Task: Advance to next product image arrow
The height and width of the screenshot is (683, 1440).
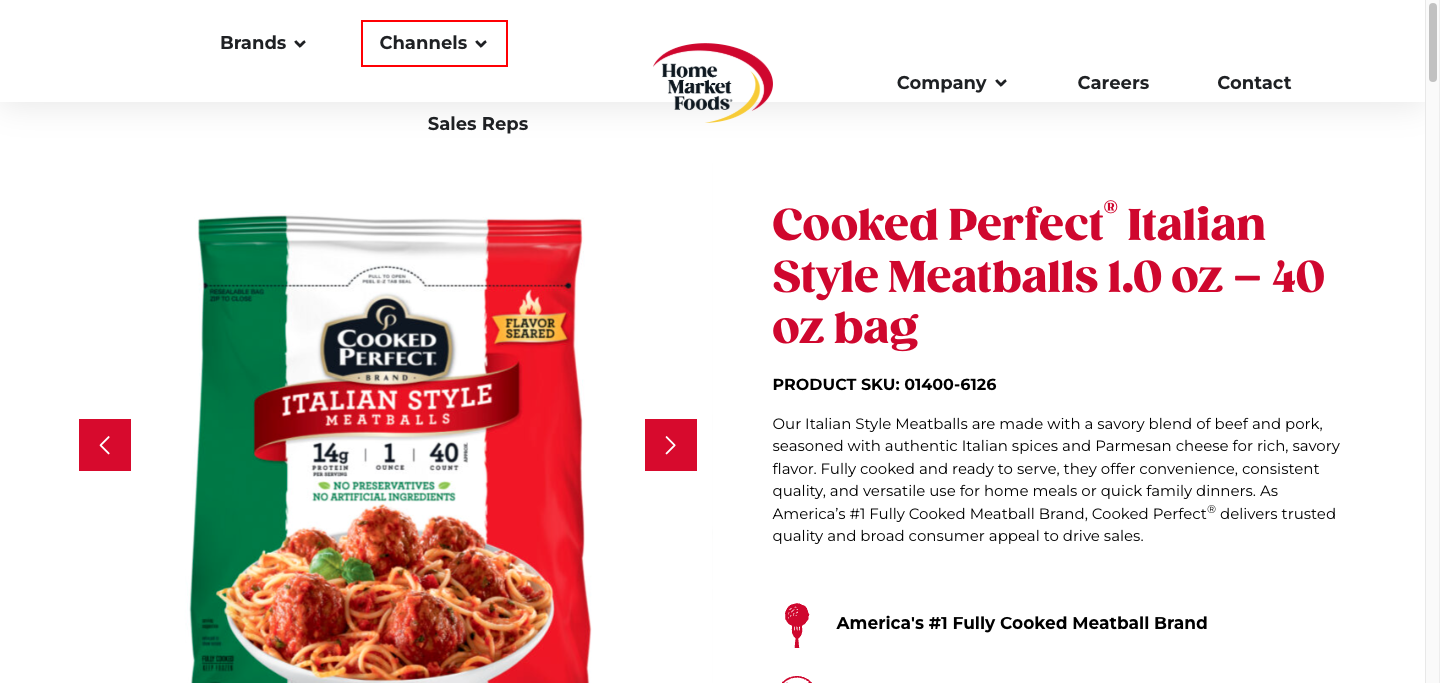Action: [x=671, y=445]
